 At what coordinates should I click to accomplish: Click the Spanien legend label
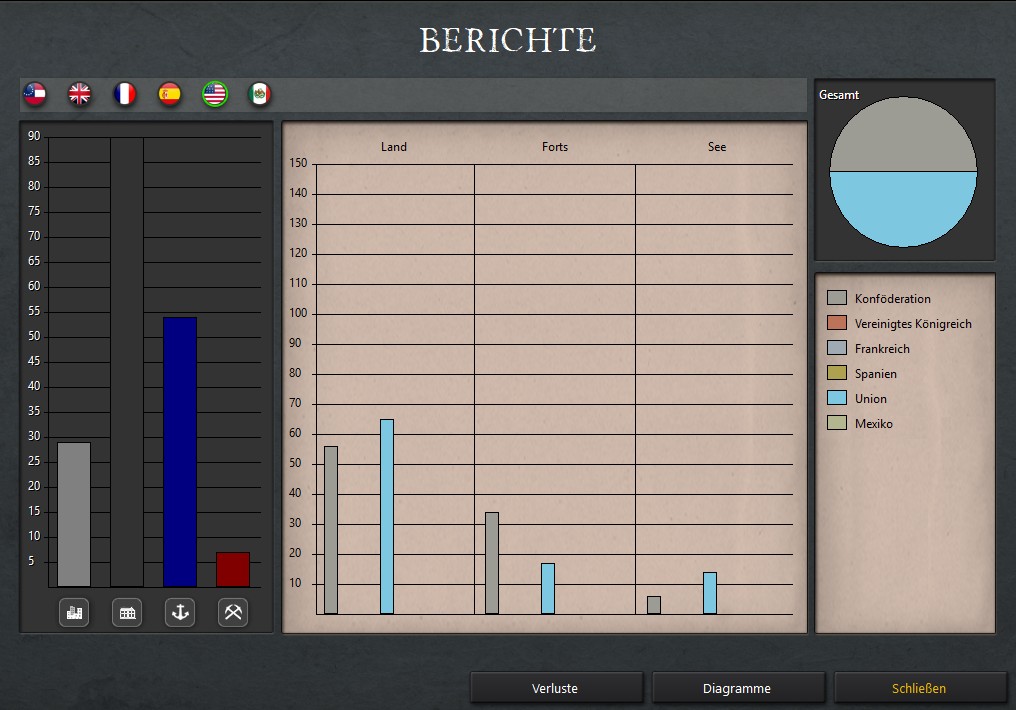tap(875, 374)
